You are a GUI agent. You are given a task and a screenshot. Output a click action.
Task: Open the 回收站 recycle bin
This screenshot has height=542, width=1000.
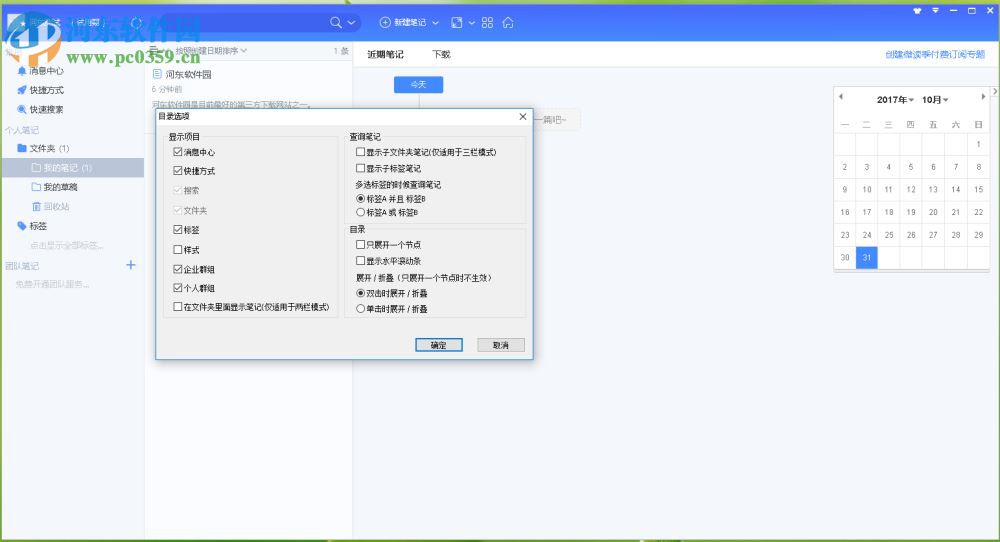point(51,207)
